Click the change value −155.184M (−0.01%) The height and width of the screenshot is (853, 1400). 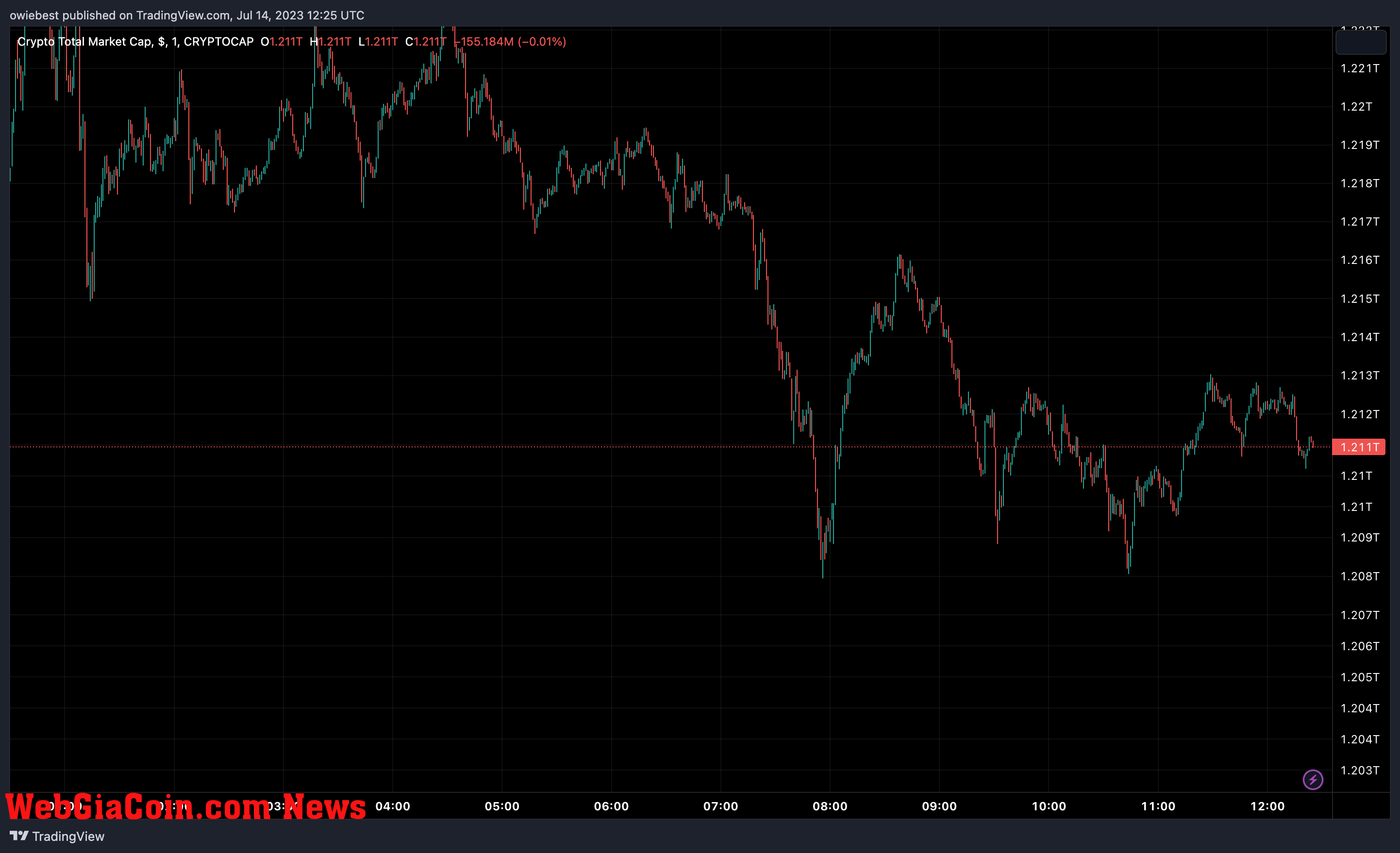pos(511,41)
